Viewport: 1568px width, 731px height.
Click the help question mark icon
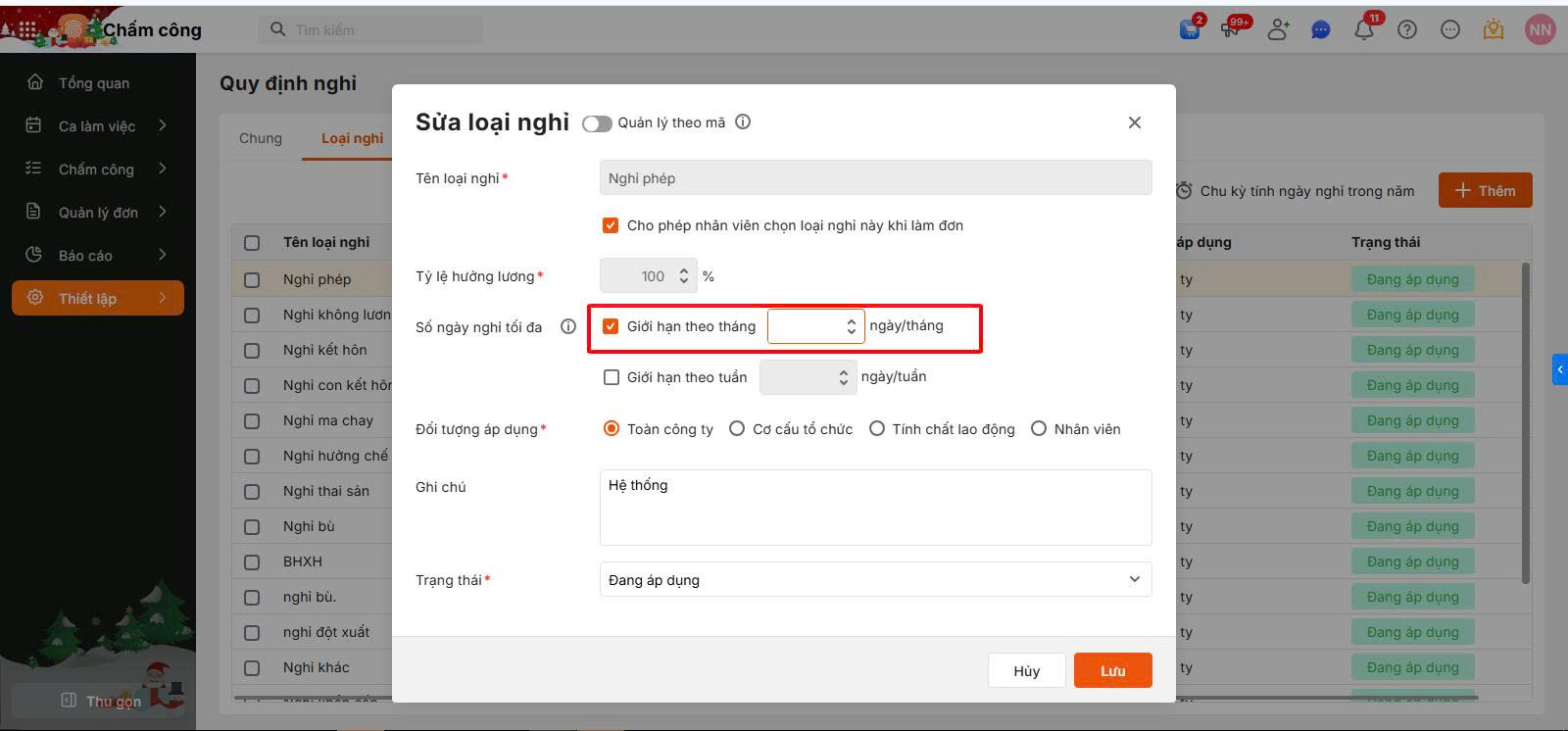coord(1407,29)
